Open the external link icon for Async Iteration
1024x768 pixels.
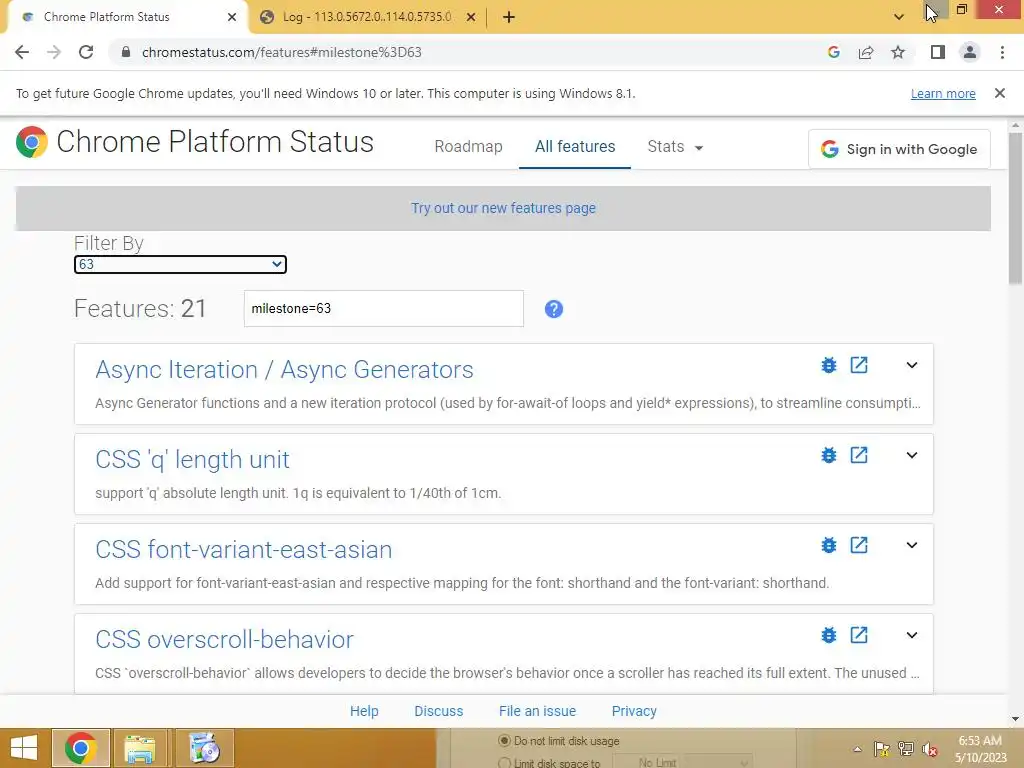tap(859, 365)
